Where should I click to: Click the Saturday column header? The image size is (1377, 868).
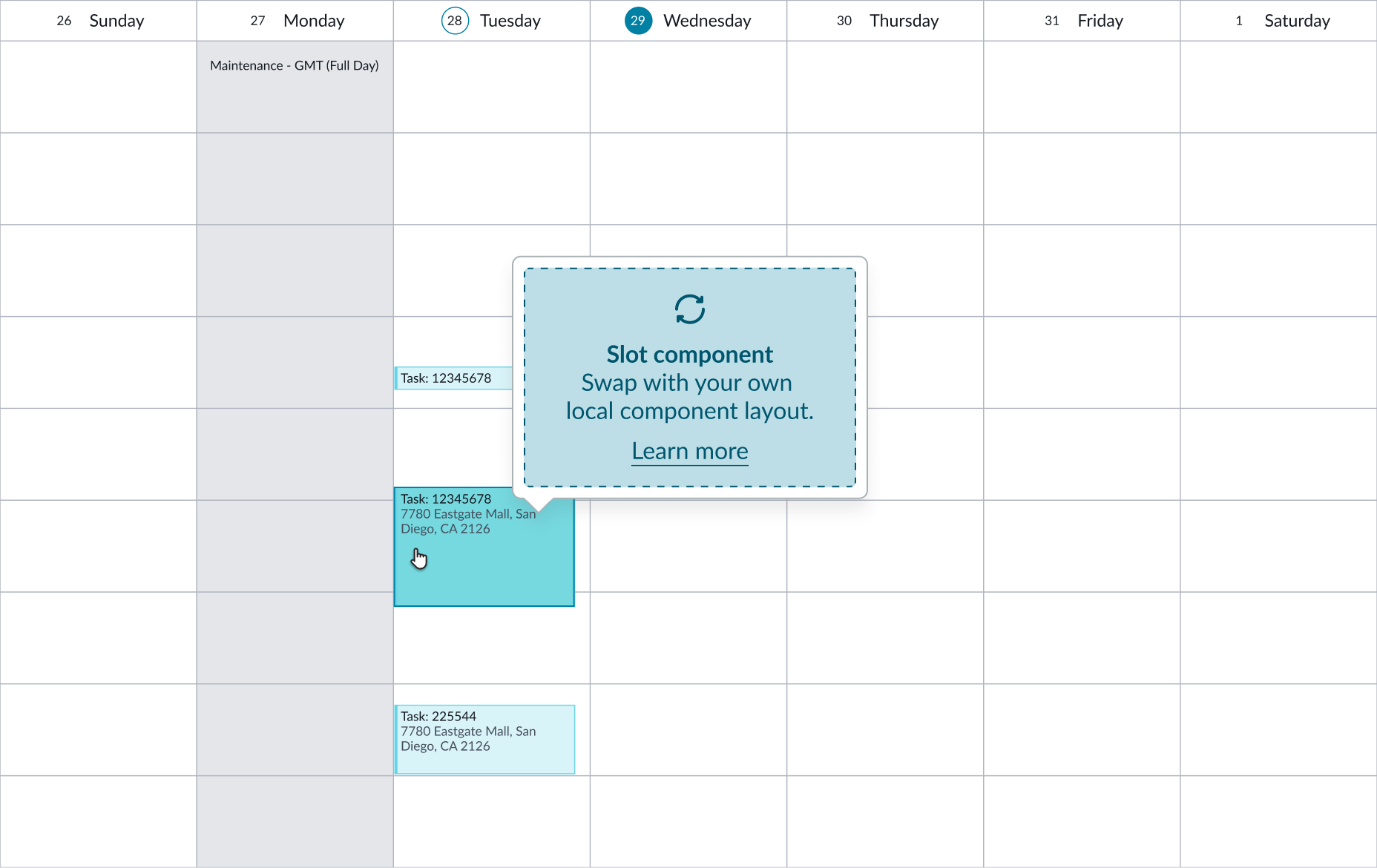1297,21
